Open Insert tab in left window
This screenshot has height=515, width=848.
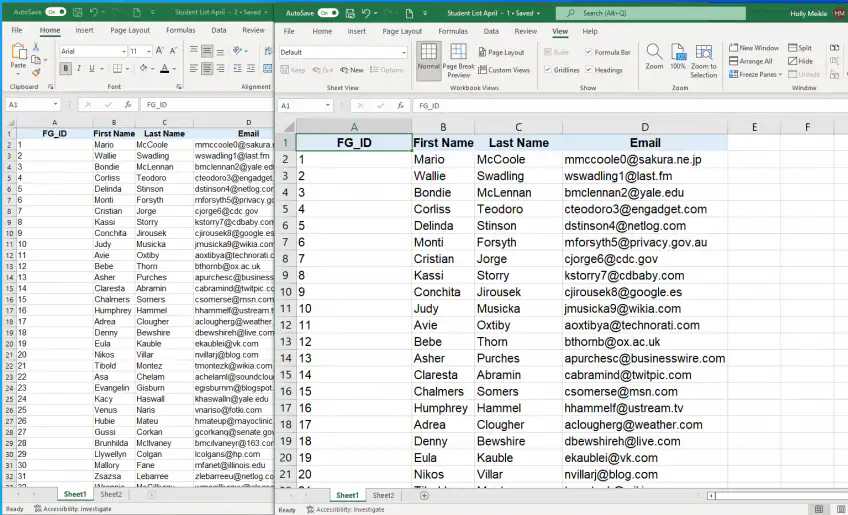(x=84, y=30)
